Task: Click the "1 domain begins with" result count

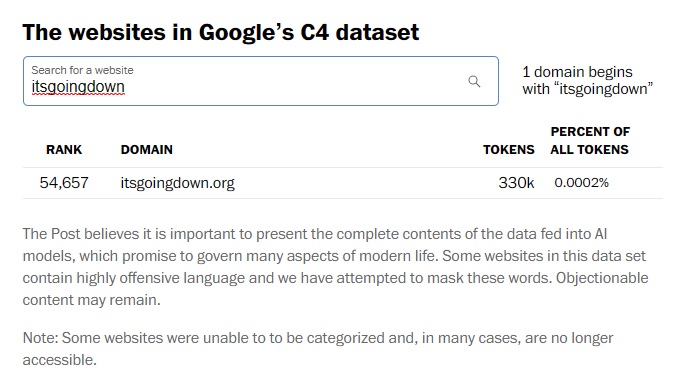Action: tap(588, 81)
